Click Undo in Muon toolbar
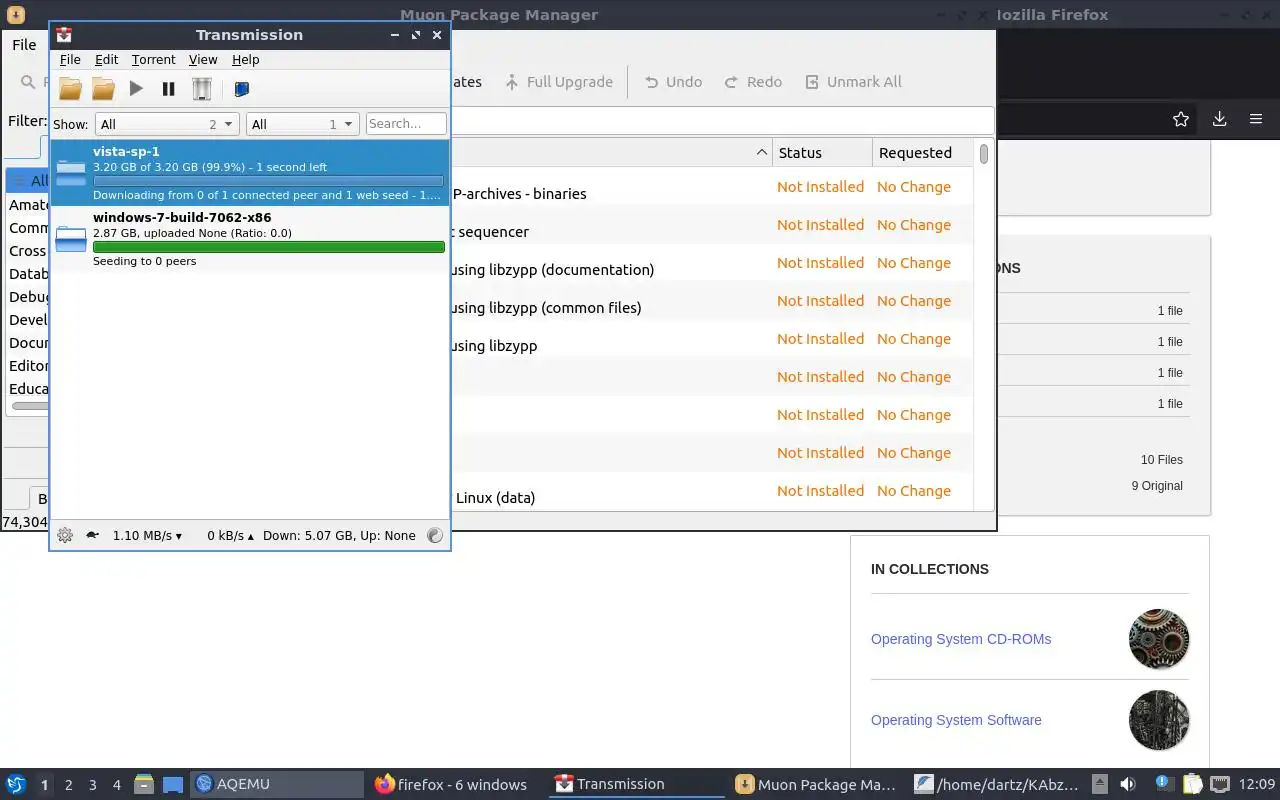This screenshot has width=1280, height=800. [672, 82]
